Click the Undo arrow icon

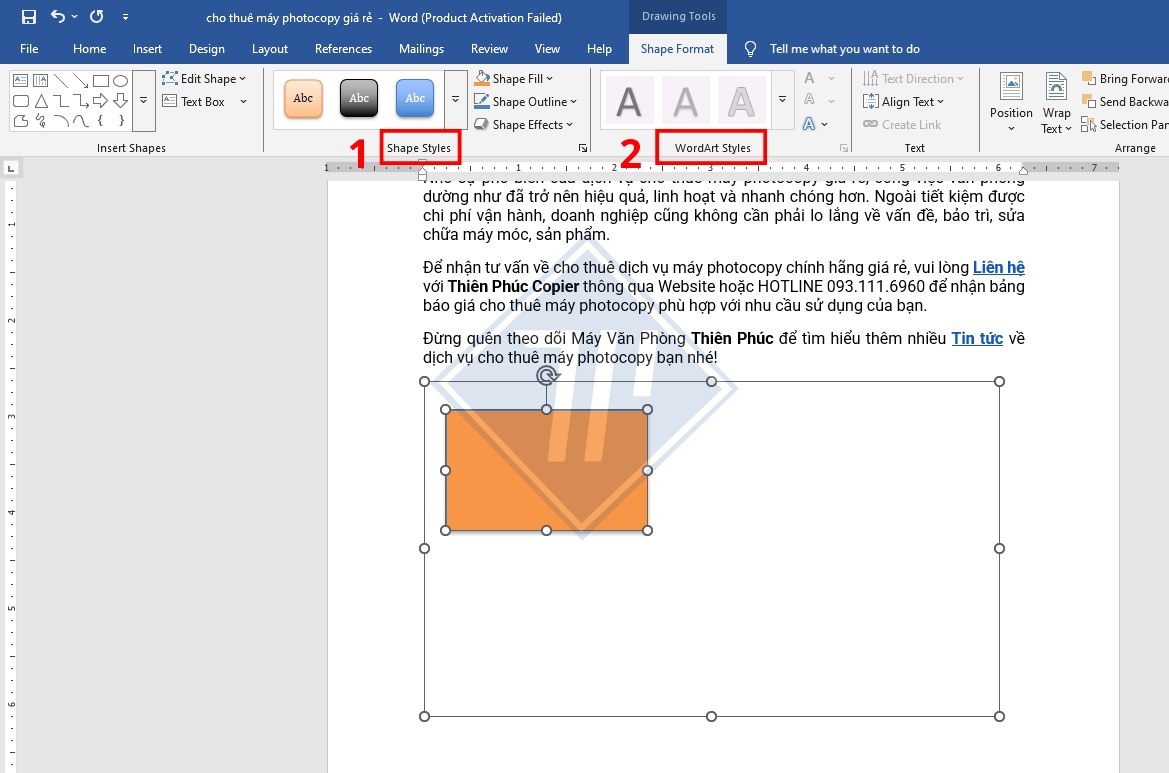(57, 16)
